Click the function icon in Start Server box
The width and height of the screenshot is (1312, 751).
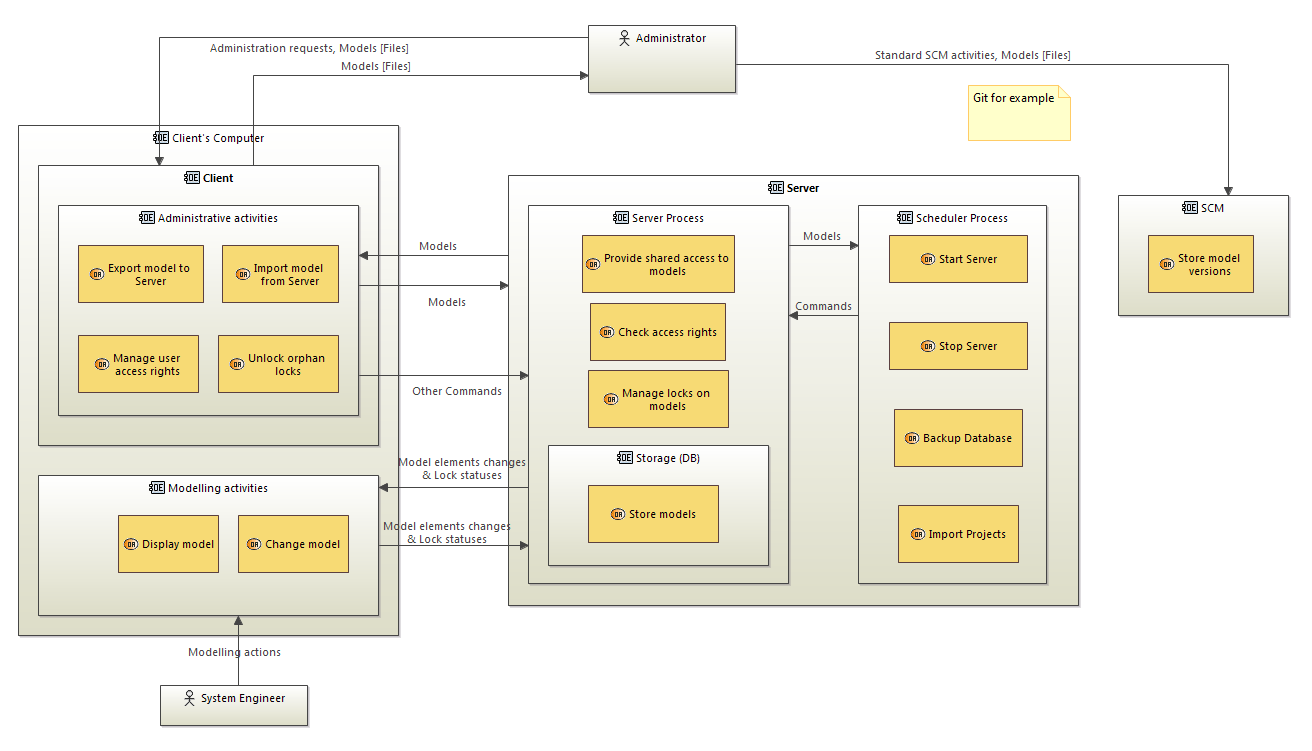pos(928,260)
